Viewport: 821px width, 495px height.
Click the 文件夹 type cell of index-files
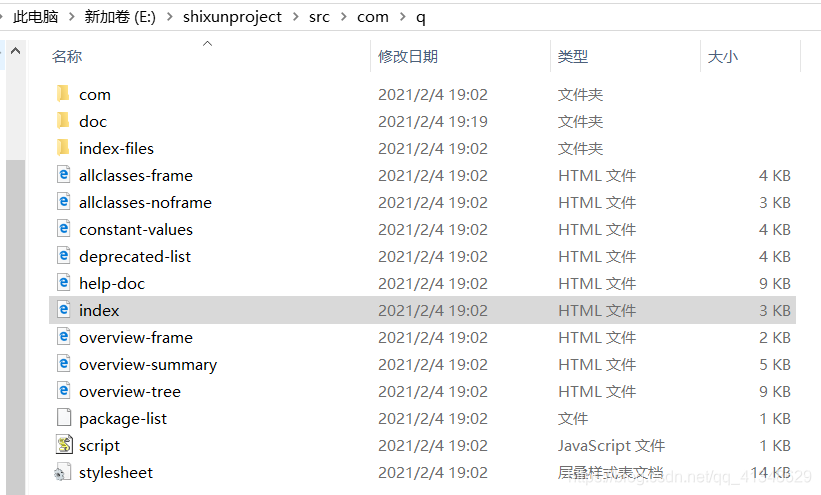point(580,149)
